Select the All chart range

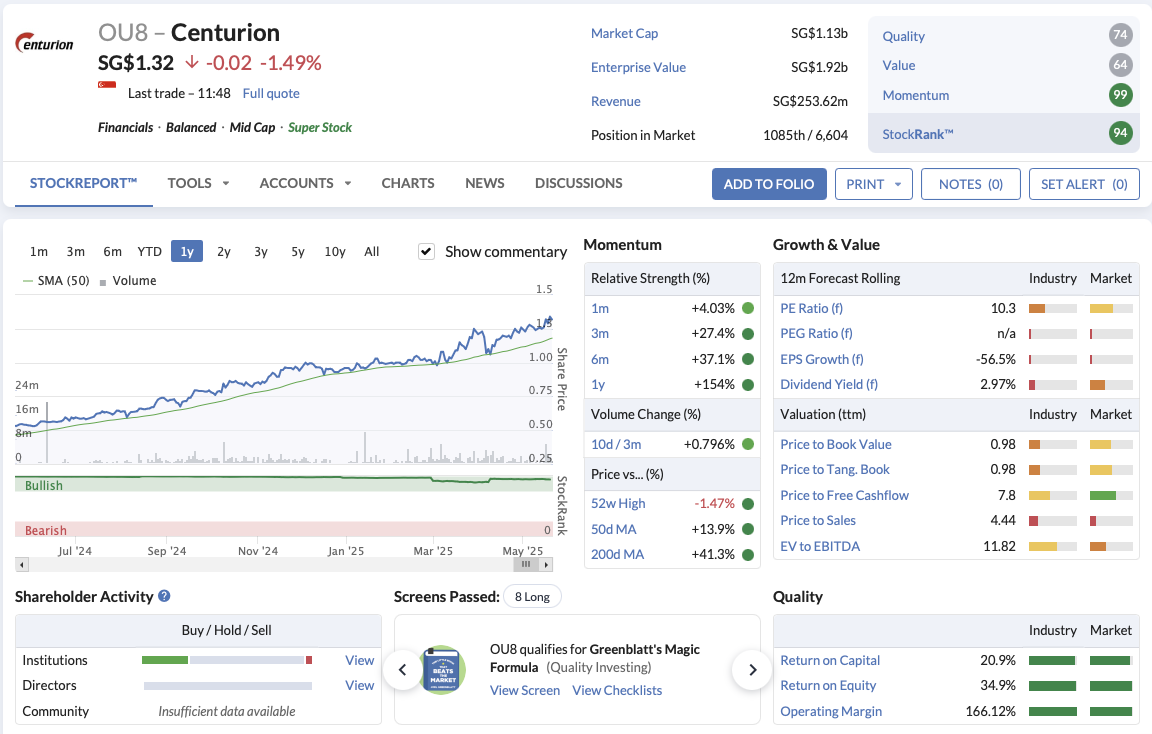(x=372, y=251)
